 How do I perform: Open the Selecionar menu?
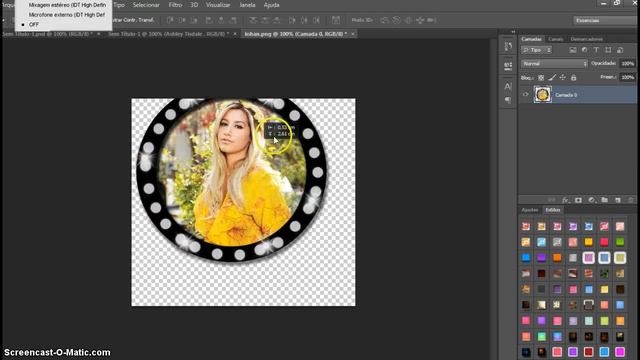coord(146,5)
